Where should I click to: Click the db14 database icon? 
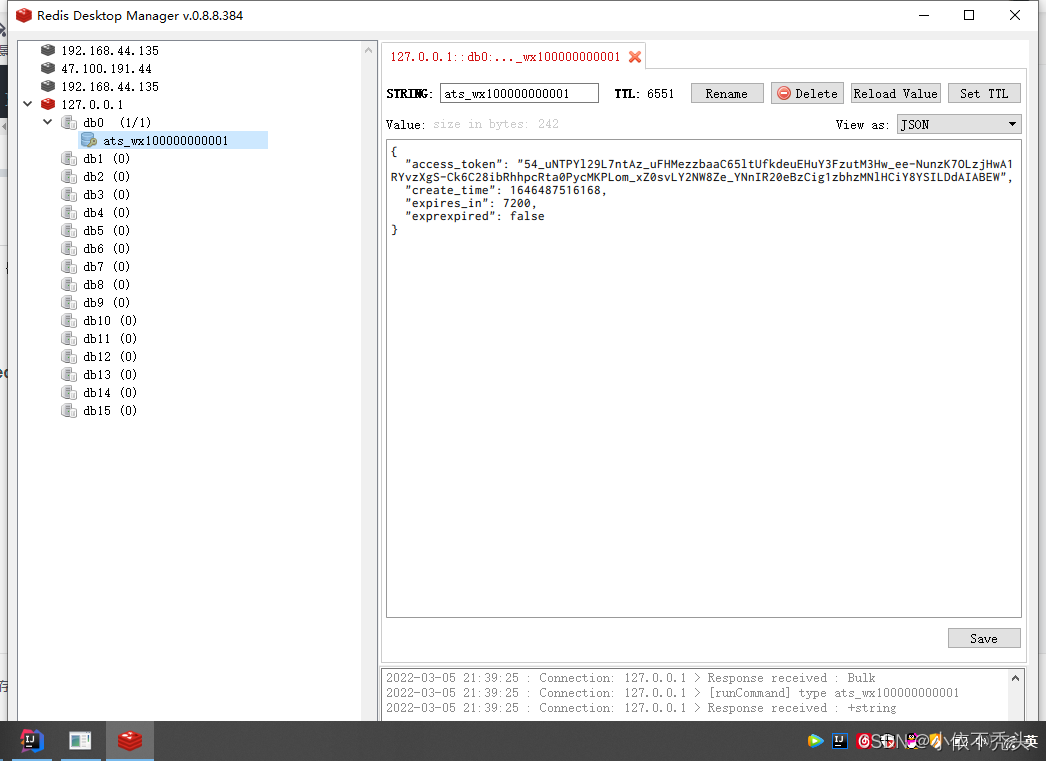[69, 392]
